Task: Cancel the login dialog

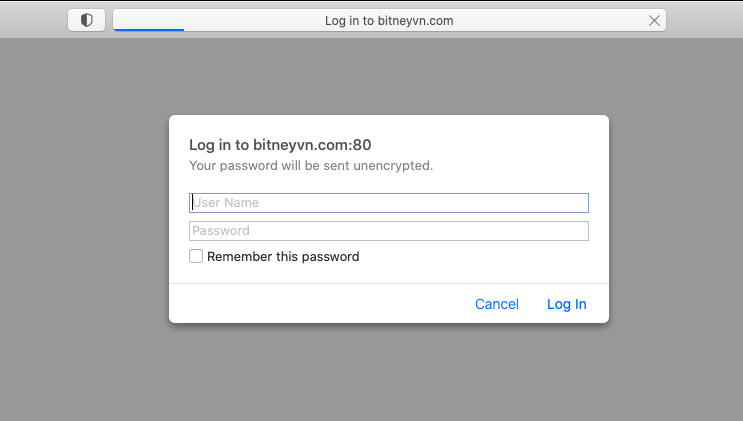Action: 496,304
